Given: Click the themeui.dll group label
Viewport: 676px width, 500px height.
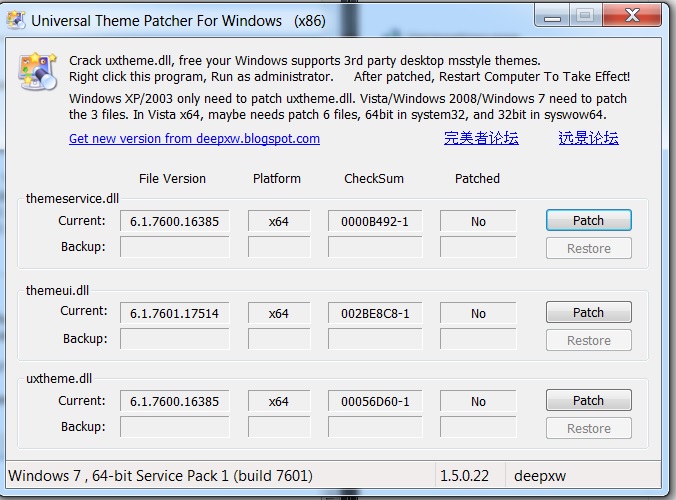Looking at the screenshot, I should tap(57, 290).
